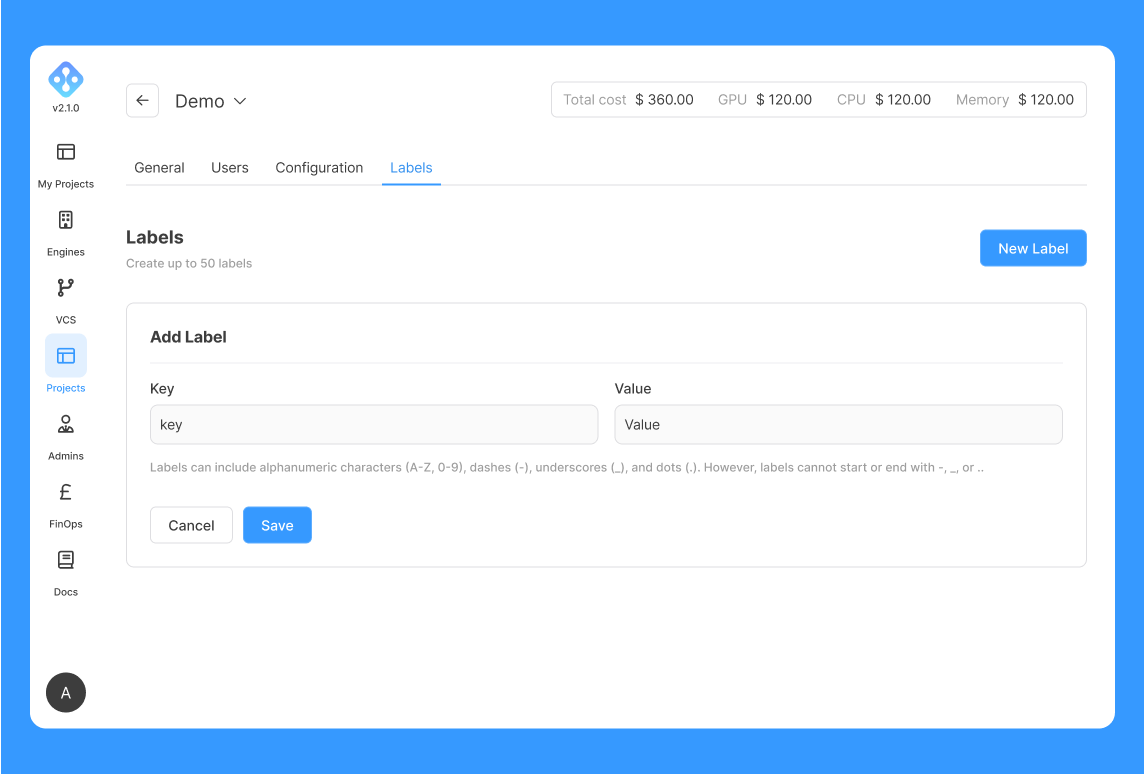Click the Memory $ 120.00 cost
The height and width of the screenshot is (774, 1144).
[x=1015, y=100]
